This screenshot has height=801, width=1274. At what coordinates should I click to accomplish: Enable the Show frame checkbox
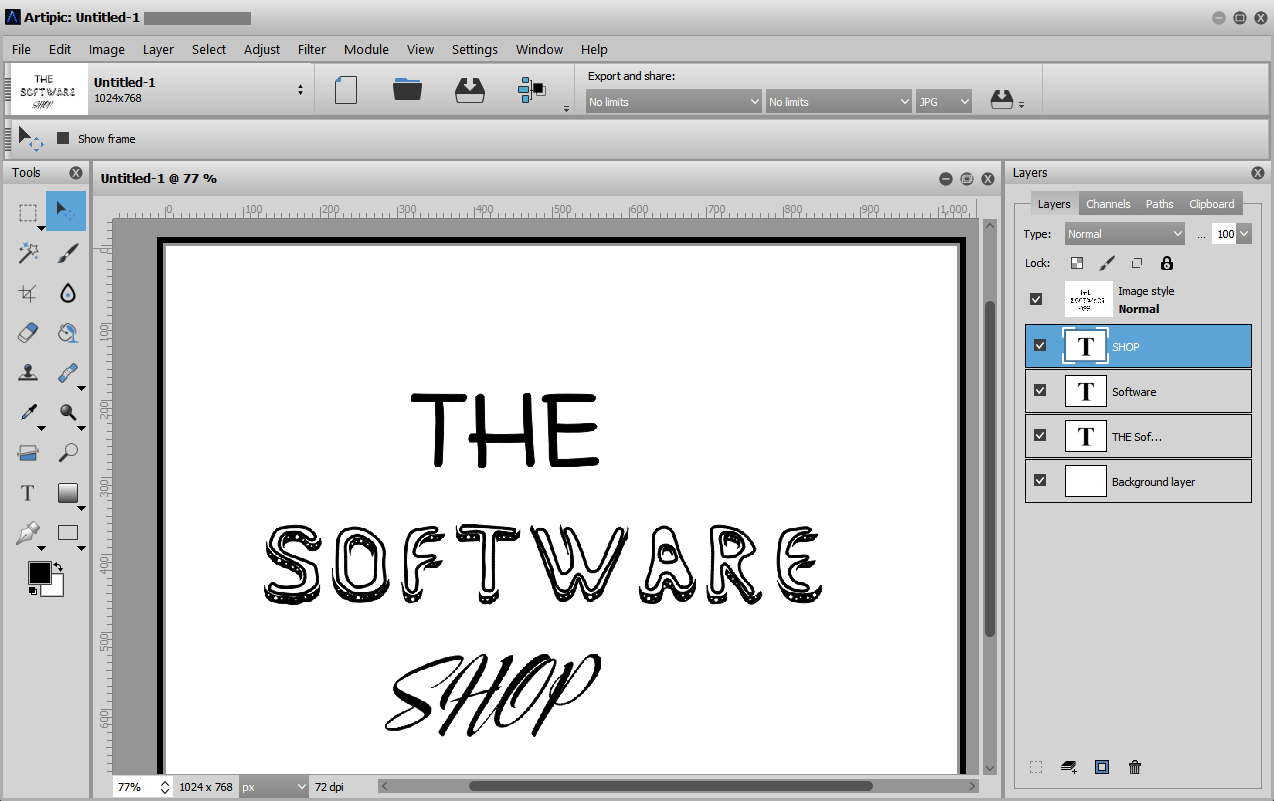(63, 139)
